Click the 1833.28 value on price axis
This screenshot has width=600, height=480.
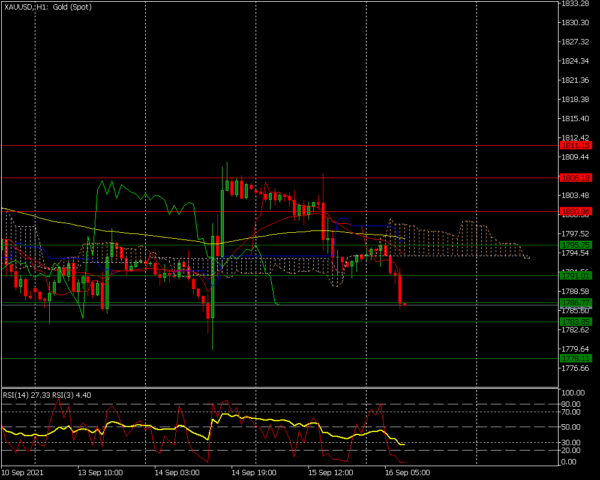tap(575, 3)
